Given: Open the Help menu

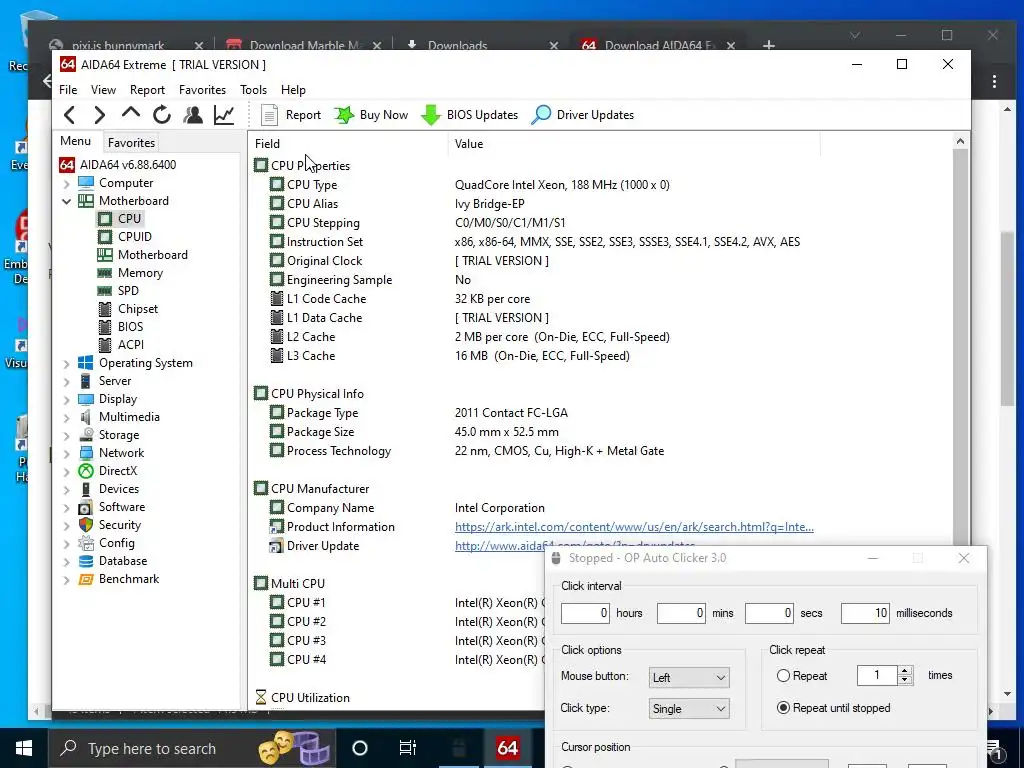Looking at the screenshot, I should pyautogui.click(x=293, y=90).
